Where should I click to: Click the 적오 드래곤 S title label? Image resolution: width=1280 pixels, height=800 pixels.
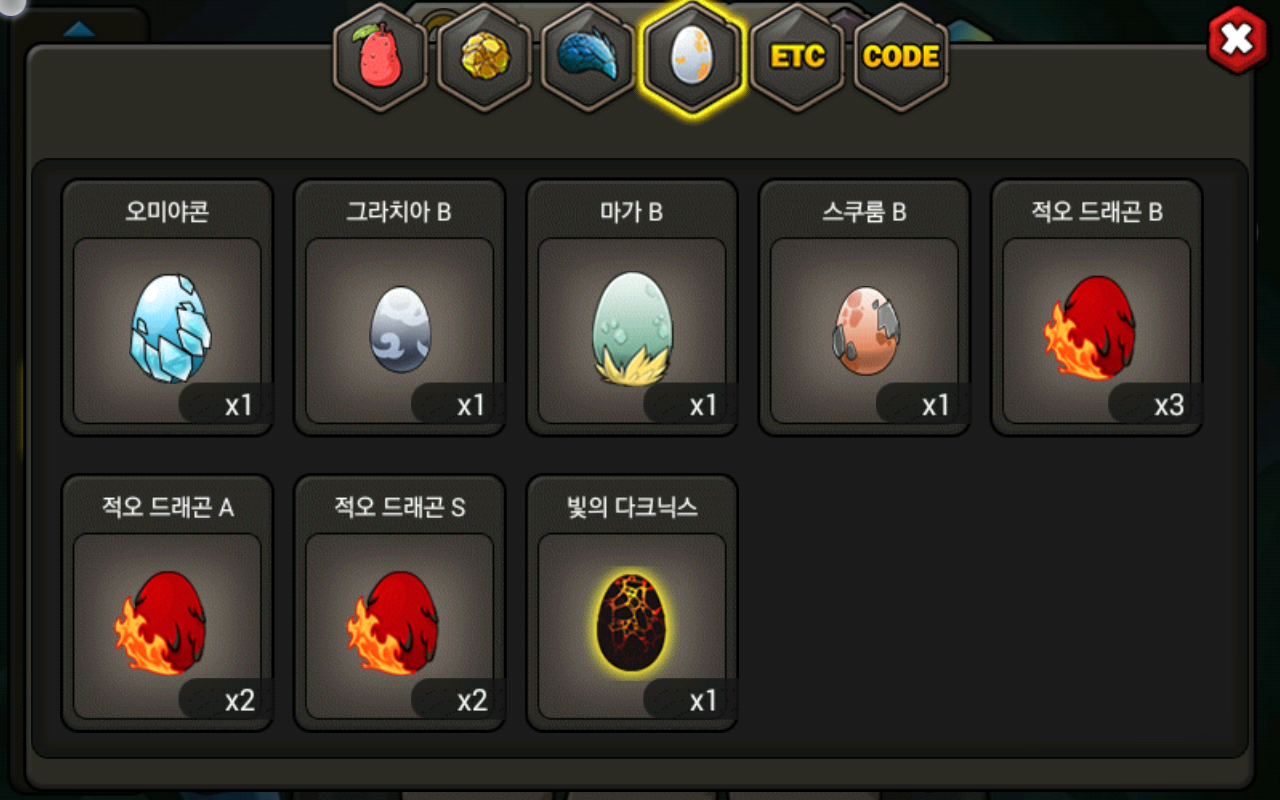399,507
